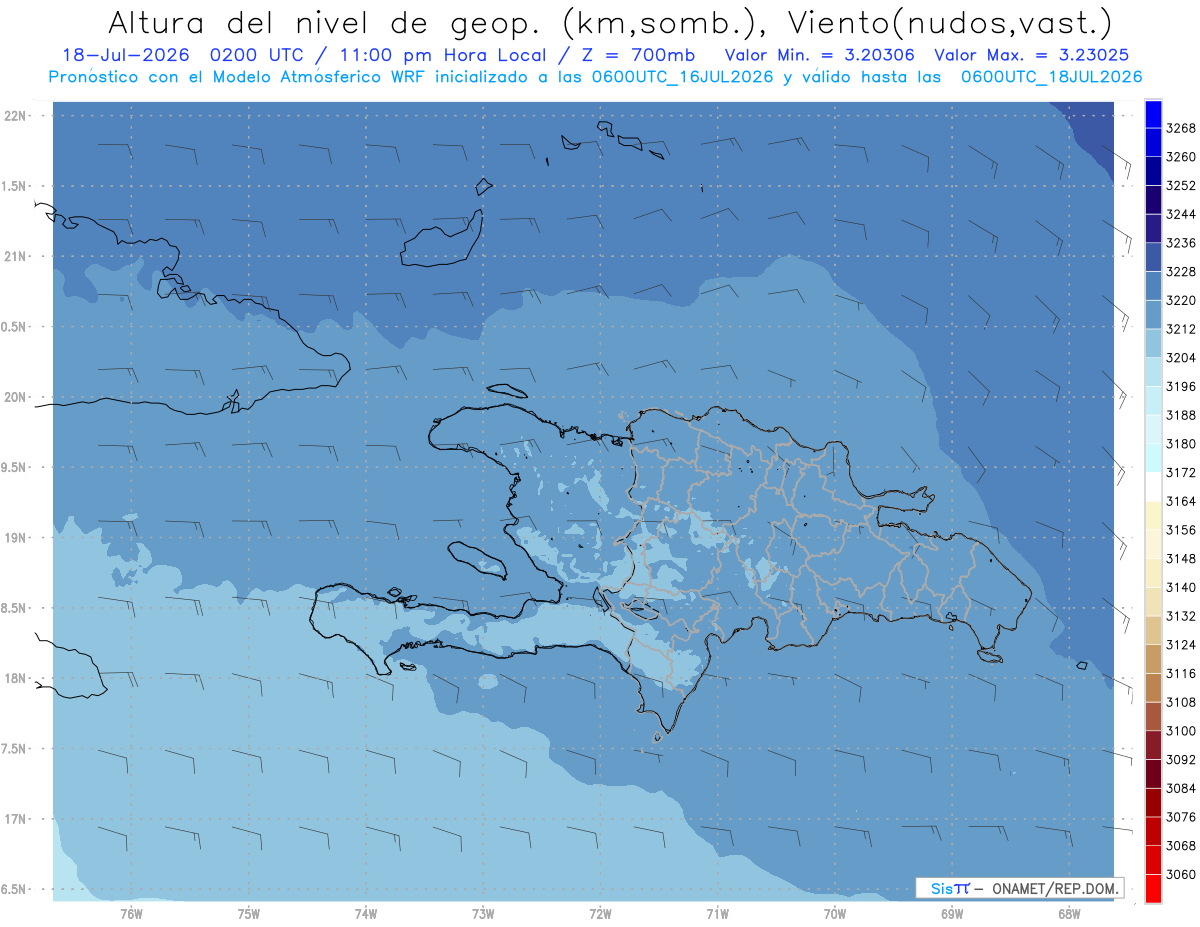Click the '3116' colorbar label
This screenshot has width=1200, height=927.
[1180, 674]
